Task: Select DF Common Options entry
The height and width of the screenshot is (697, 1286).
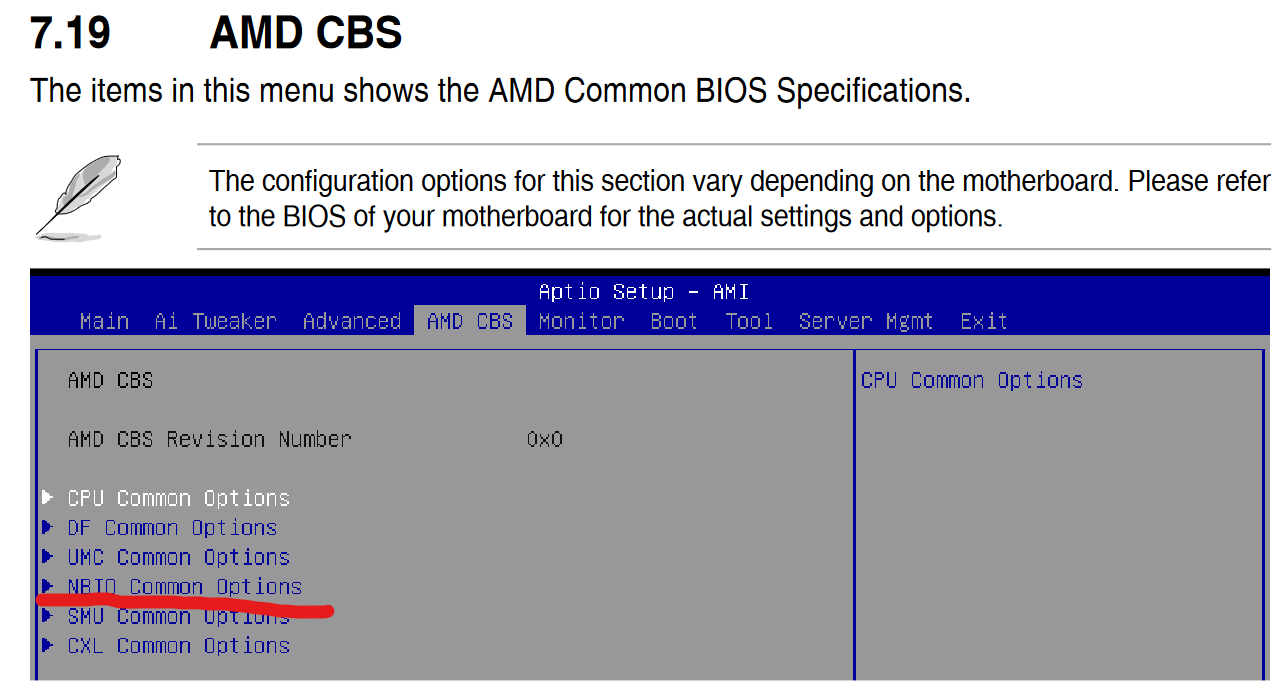Action: [x=172, y=527]
